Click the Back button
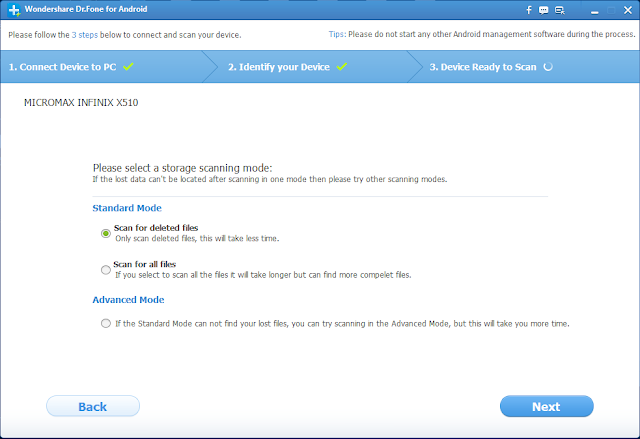The width and height of the screenshot is (640, 439). tap(93, 406)
